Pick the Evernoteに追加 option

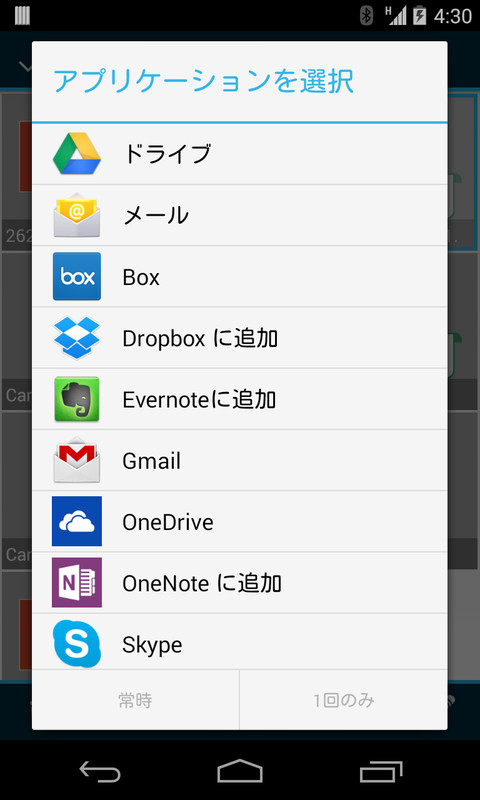[240, 399]
